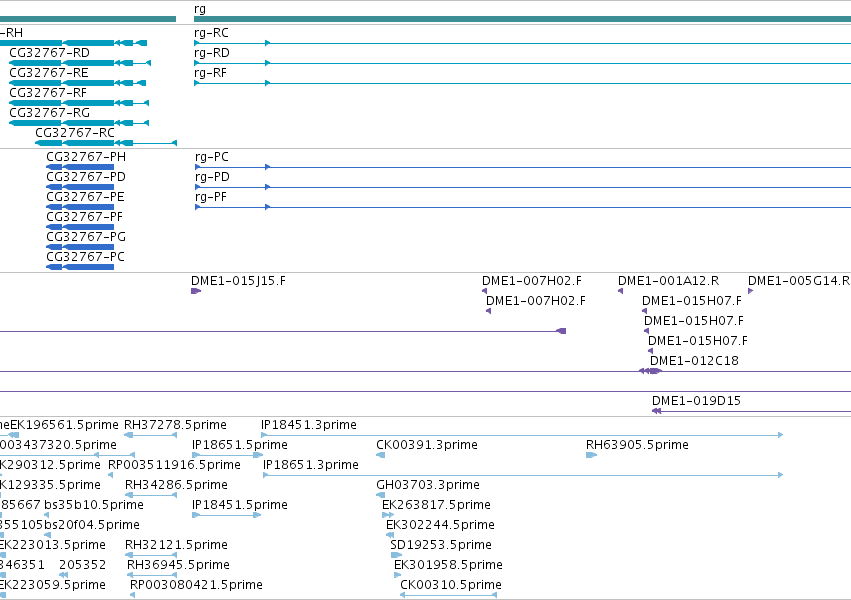Click the RH37278.5prime EST label
Viewport: 851px width, 600px height.
(x=175, y=425)
